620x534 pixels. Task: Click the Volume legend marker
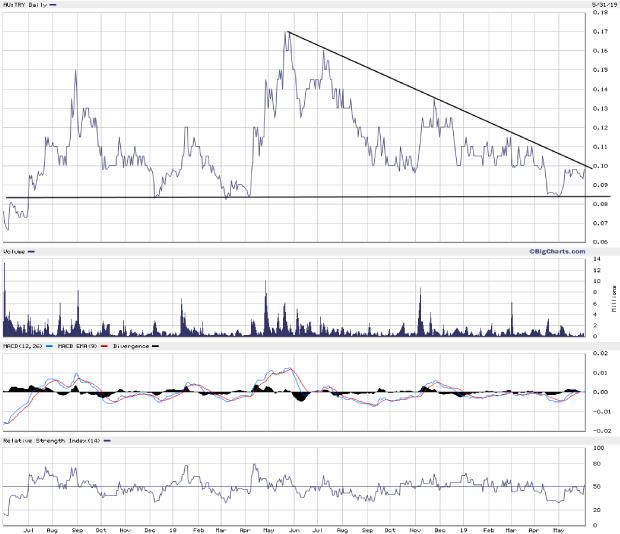[31, 252]
